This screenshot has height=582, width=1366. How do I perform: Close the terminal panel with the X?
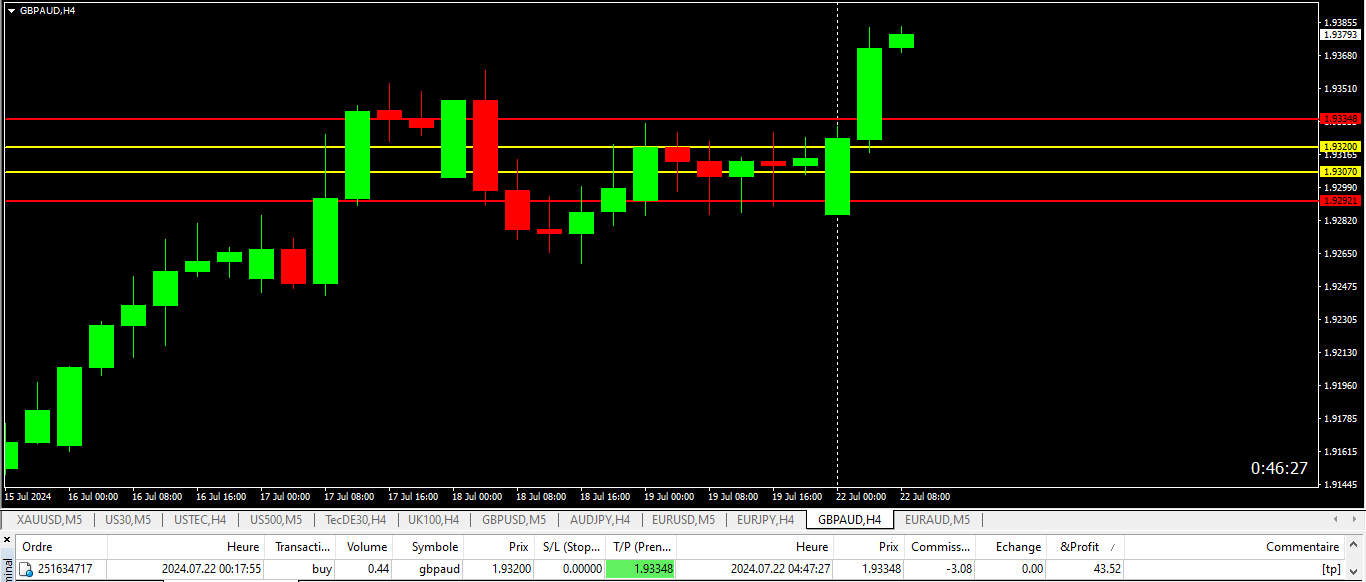(x=7, y=540)
